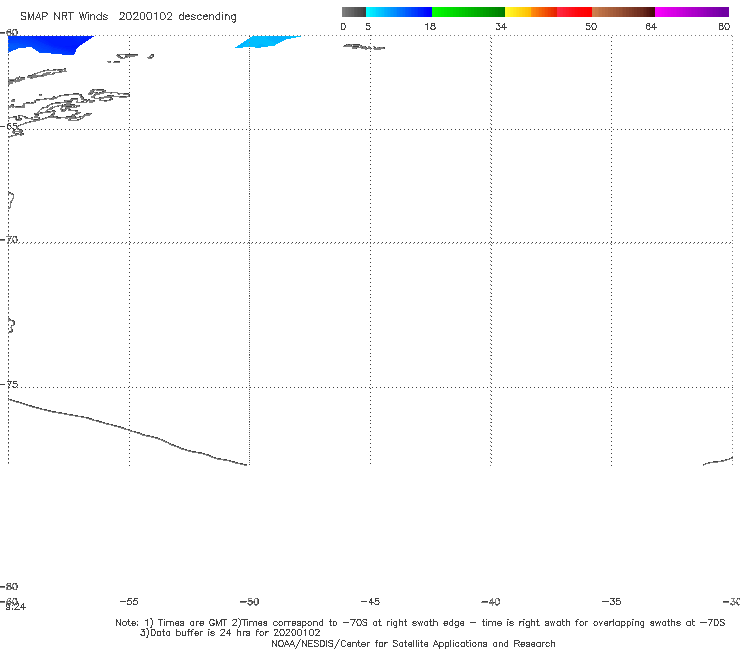Click the latitude label '-65'

click(x=9, y=126)
